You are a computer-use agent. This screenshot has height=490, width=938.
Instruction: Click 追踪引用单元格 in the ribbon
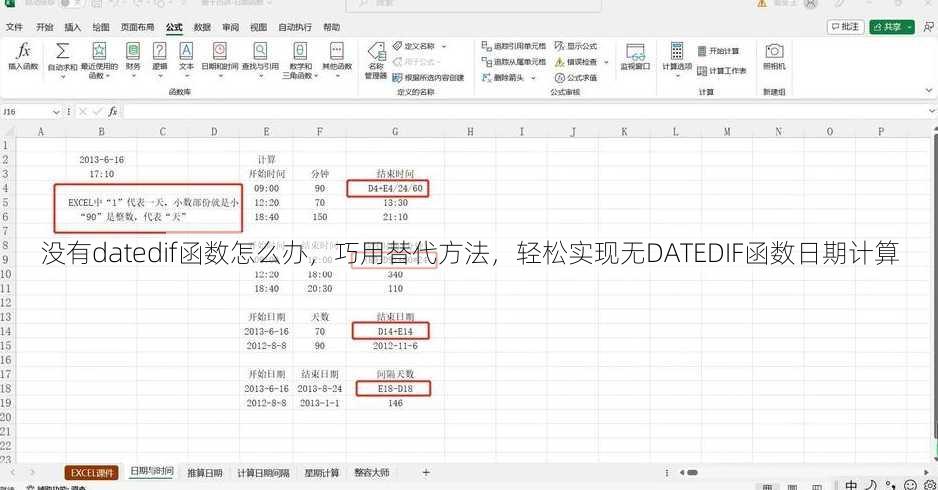[x=514, y=46]
